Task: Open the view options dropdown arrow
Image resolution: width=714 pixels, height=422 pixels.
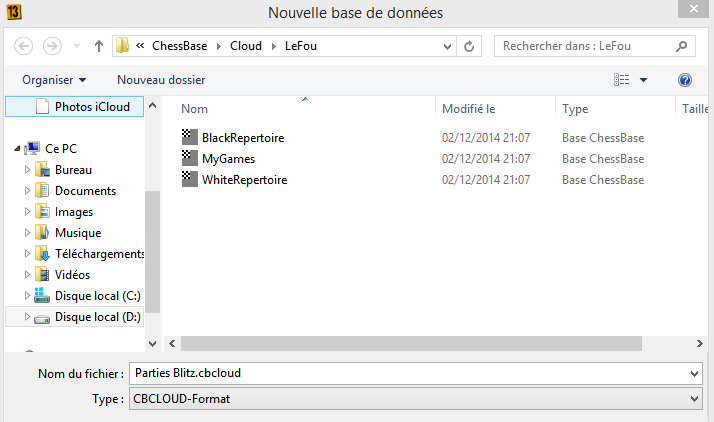Action: (x=643, y=80)
